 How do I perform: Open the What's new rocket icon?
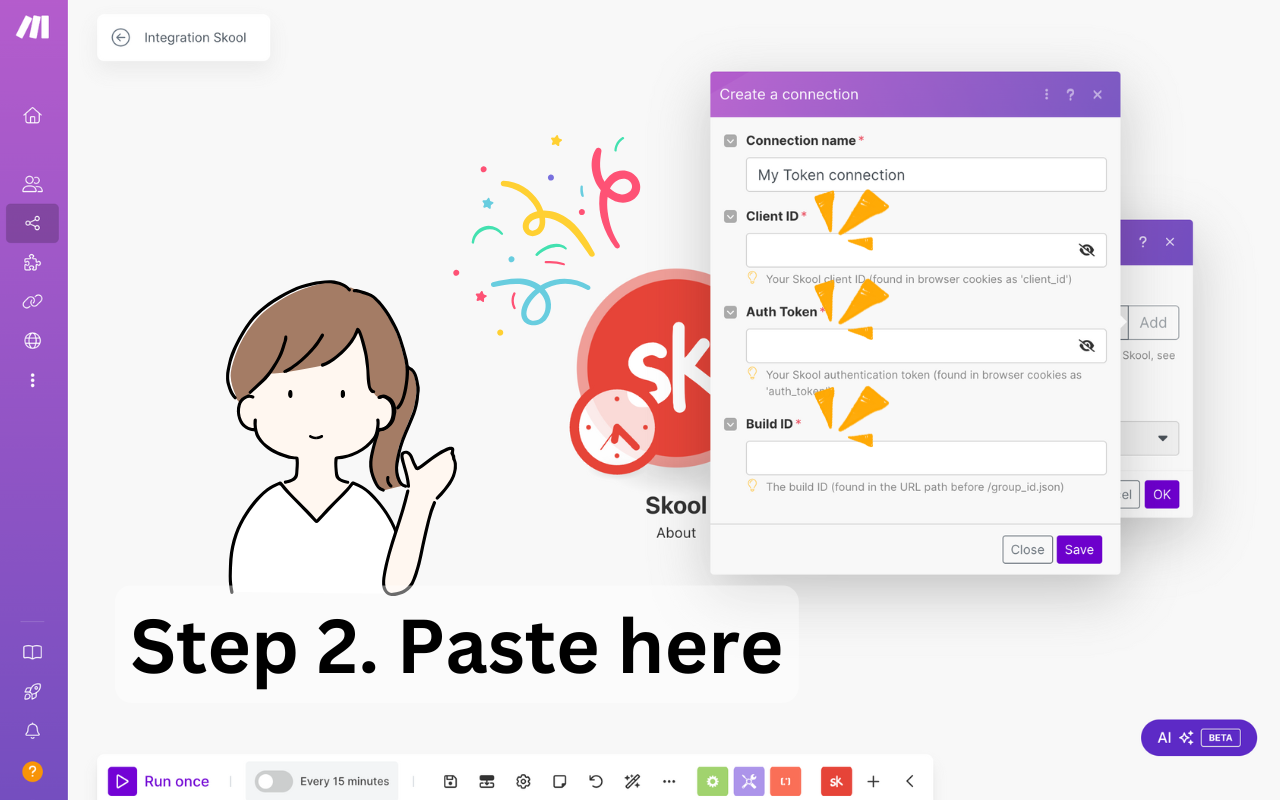click(32, 692)
